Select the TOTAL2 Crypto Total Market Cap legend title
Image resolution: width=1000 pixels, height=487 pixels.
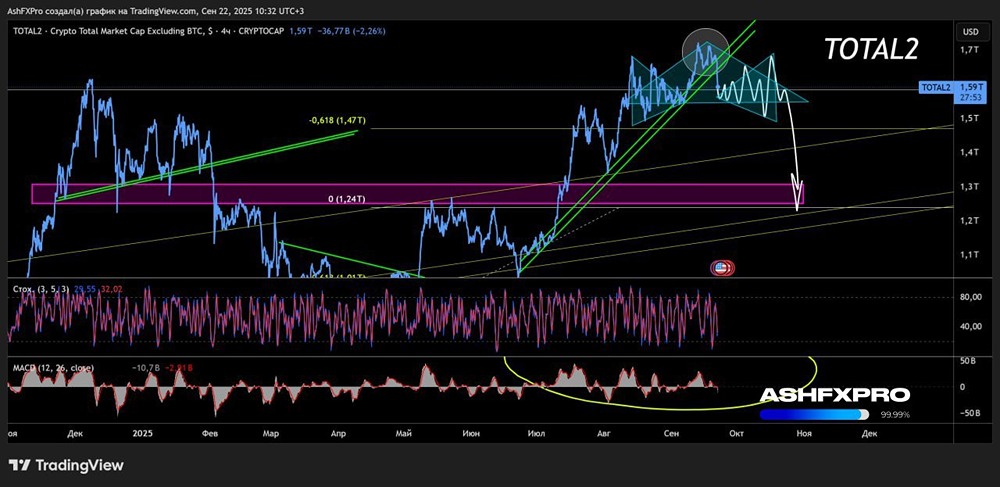click(151, 31)
